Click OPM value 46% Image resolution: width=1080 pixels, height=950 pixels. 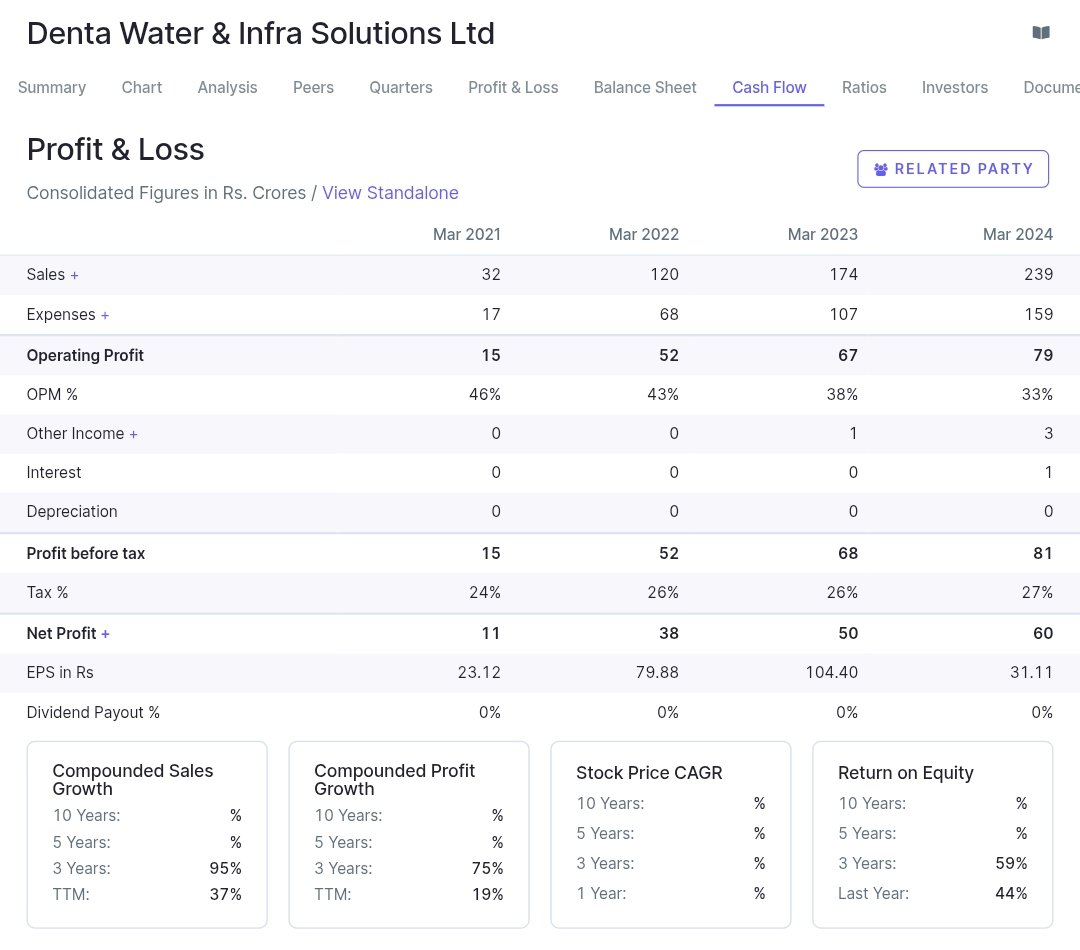pyautogui.click(x=484, y=395)
